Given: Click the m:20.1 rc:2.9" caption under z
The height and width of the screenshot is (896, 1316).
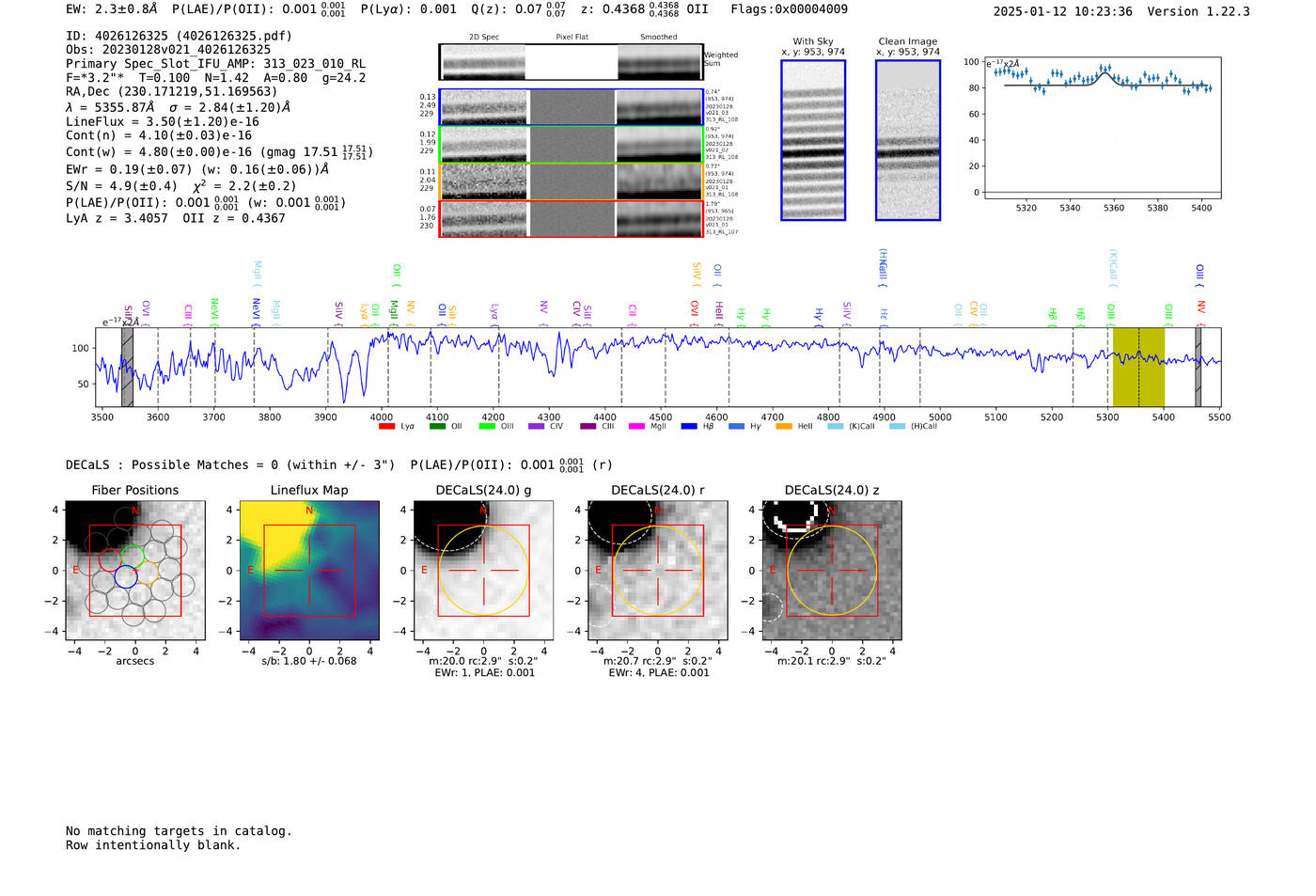Looking at the screenshot, I should (831, 661).
